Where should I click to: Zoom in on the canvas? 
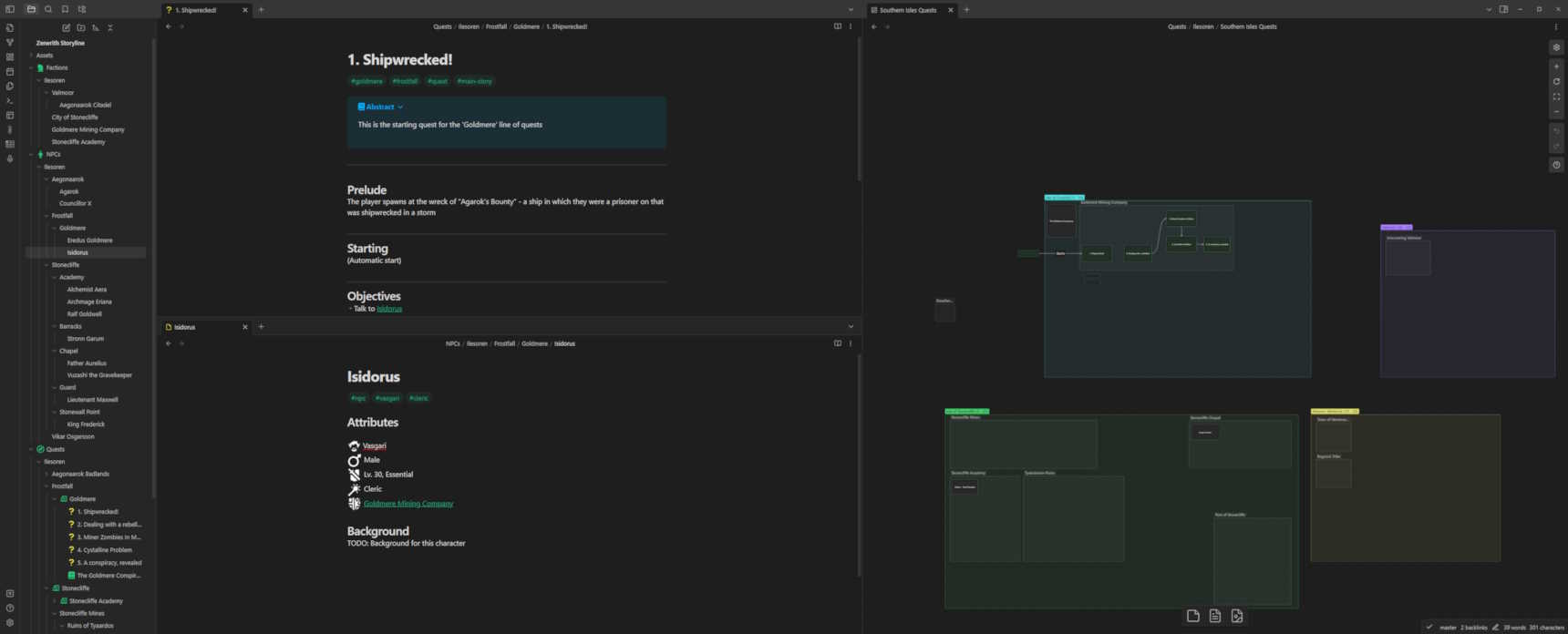click(1556, 66)
